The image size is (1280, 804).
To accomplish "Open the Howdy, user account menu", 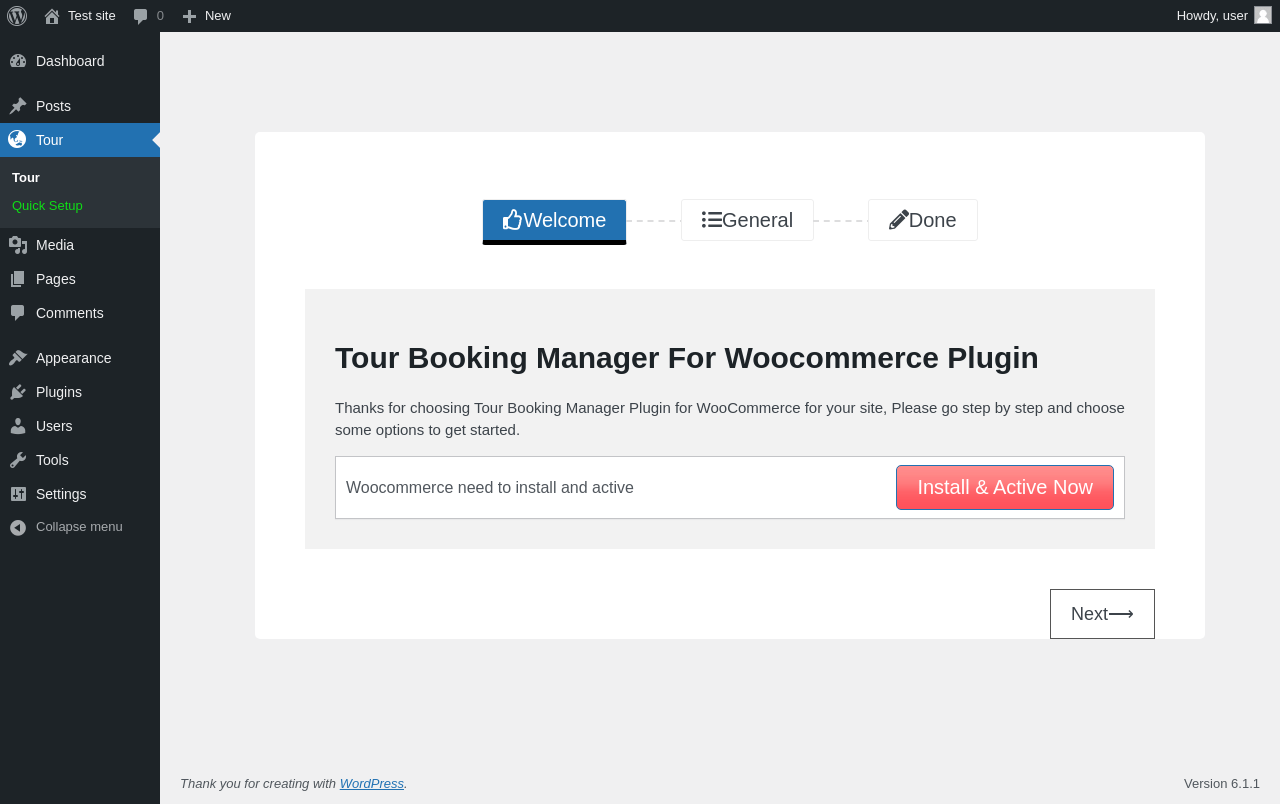I will click(x=1223, y=16).
